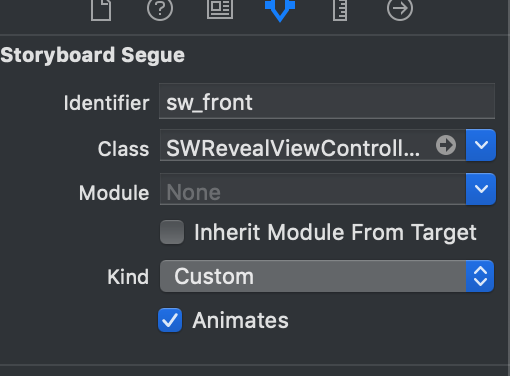This screenshot has width=510, height=376.
Task: Click the Animates label text
Action: point(240,320)
